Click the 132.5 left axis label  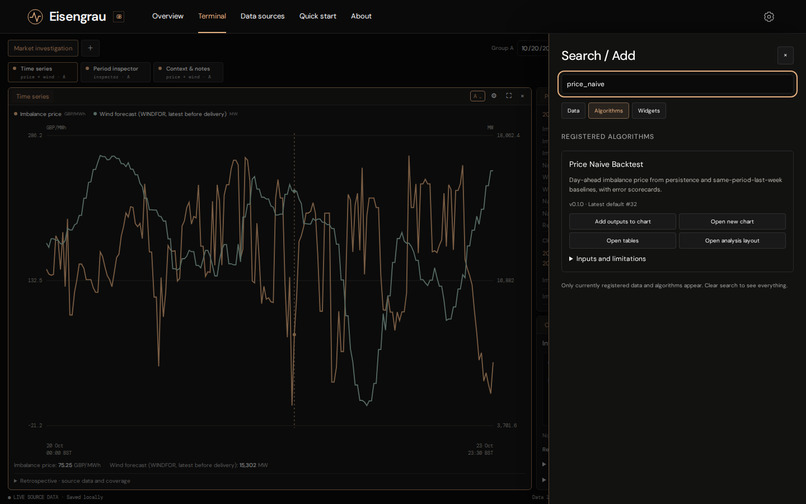tap(35, 280)
